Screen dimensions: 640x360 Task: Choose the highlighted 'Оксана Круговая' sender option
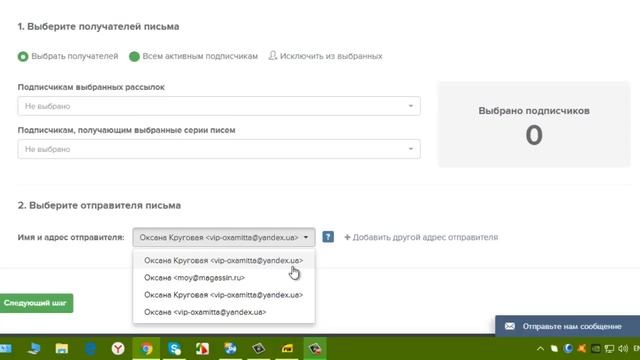(224, 260)
